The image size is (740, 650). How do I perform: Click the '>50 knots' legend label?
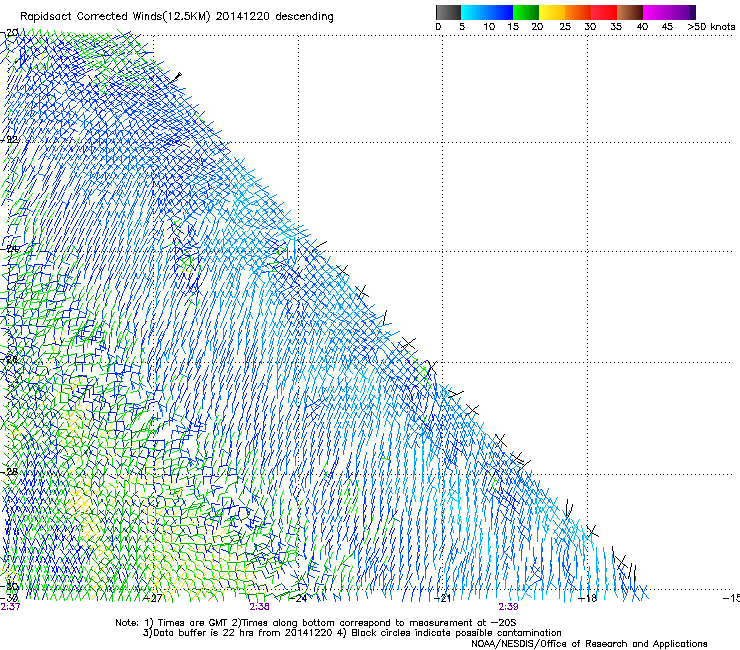tap(711, 27)
